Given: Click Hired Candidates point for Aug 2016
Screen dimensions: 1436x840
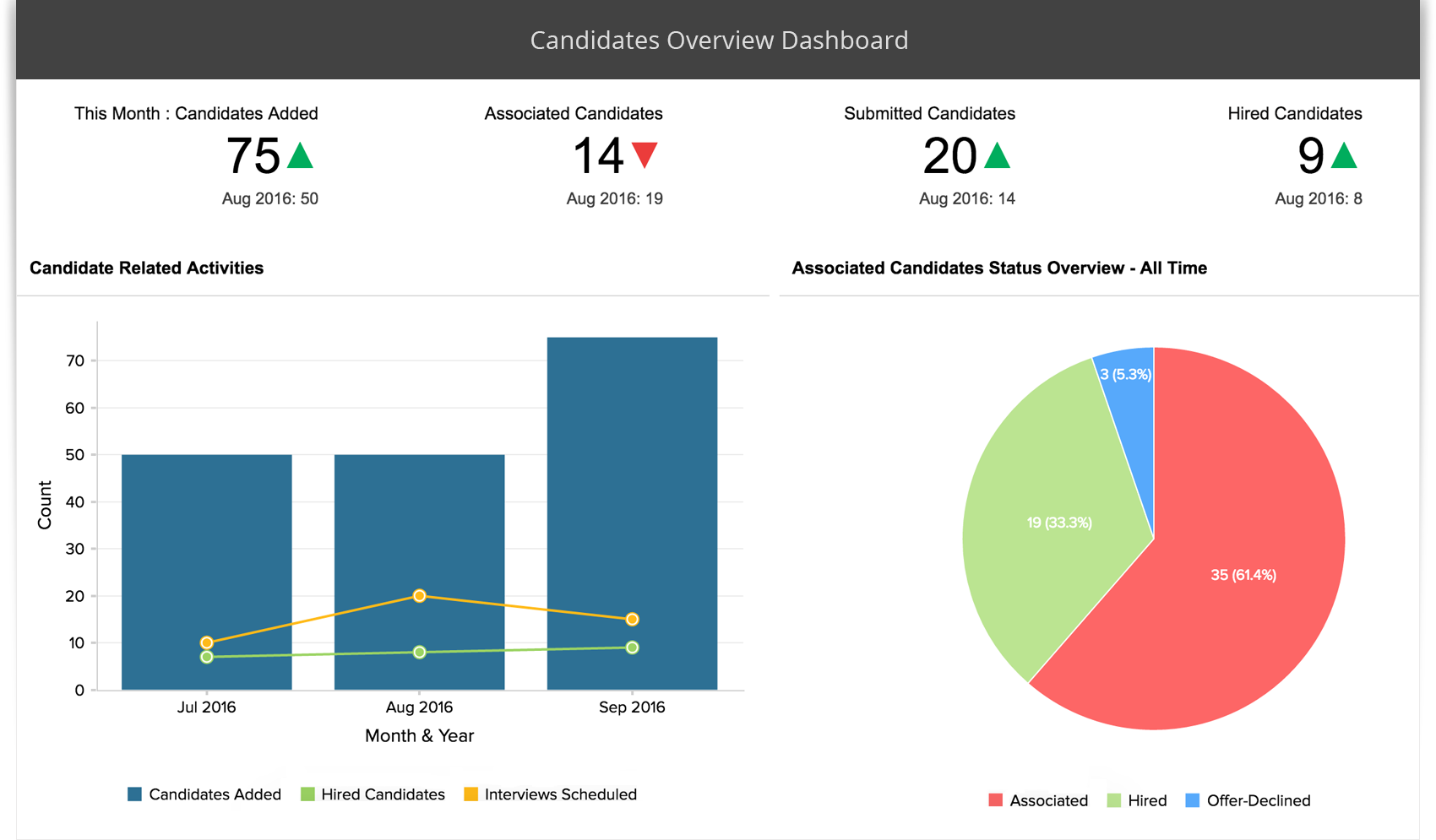Looking at the screenshot, I should (x=420, y=653).
